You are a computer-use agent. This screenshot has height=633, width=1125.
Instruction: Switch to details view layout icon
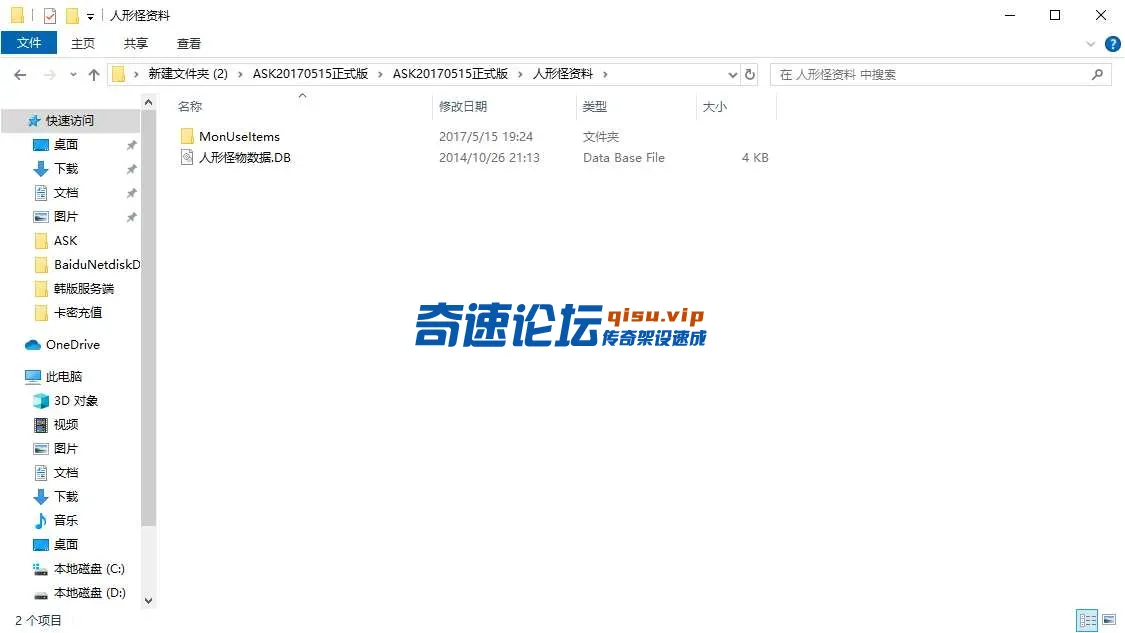tap(1087, 620)
